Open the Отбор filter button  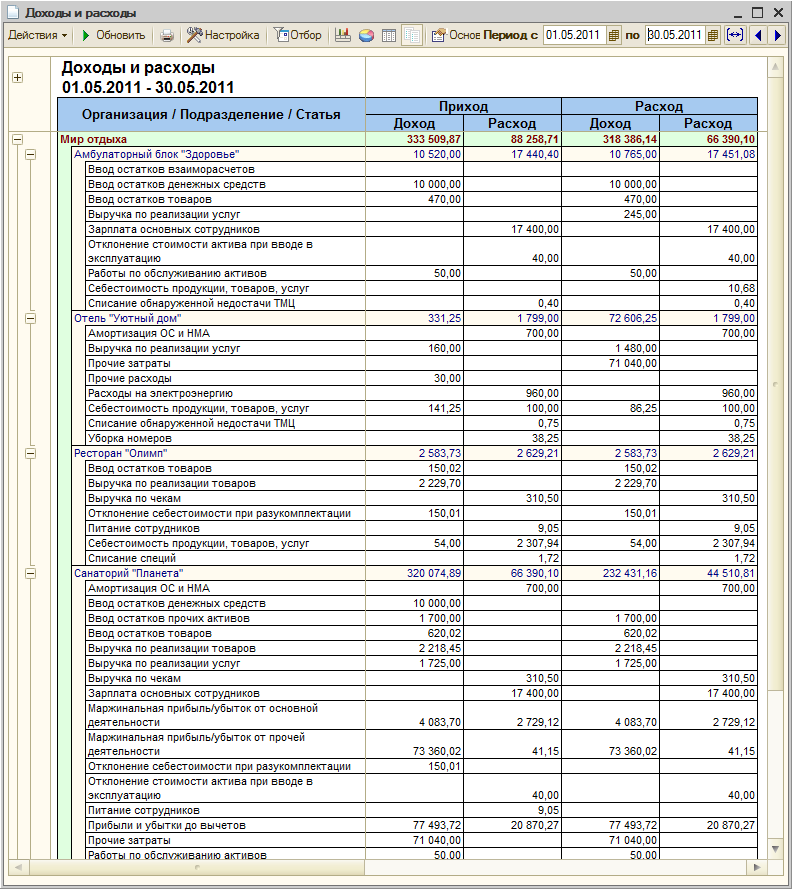(298, 35)
